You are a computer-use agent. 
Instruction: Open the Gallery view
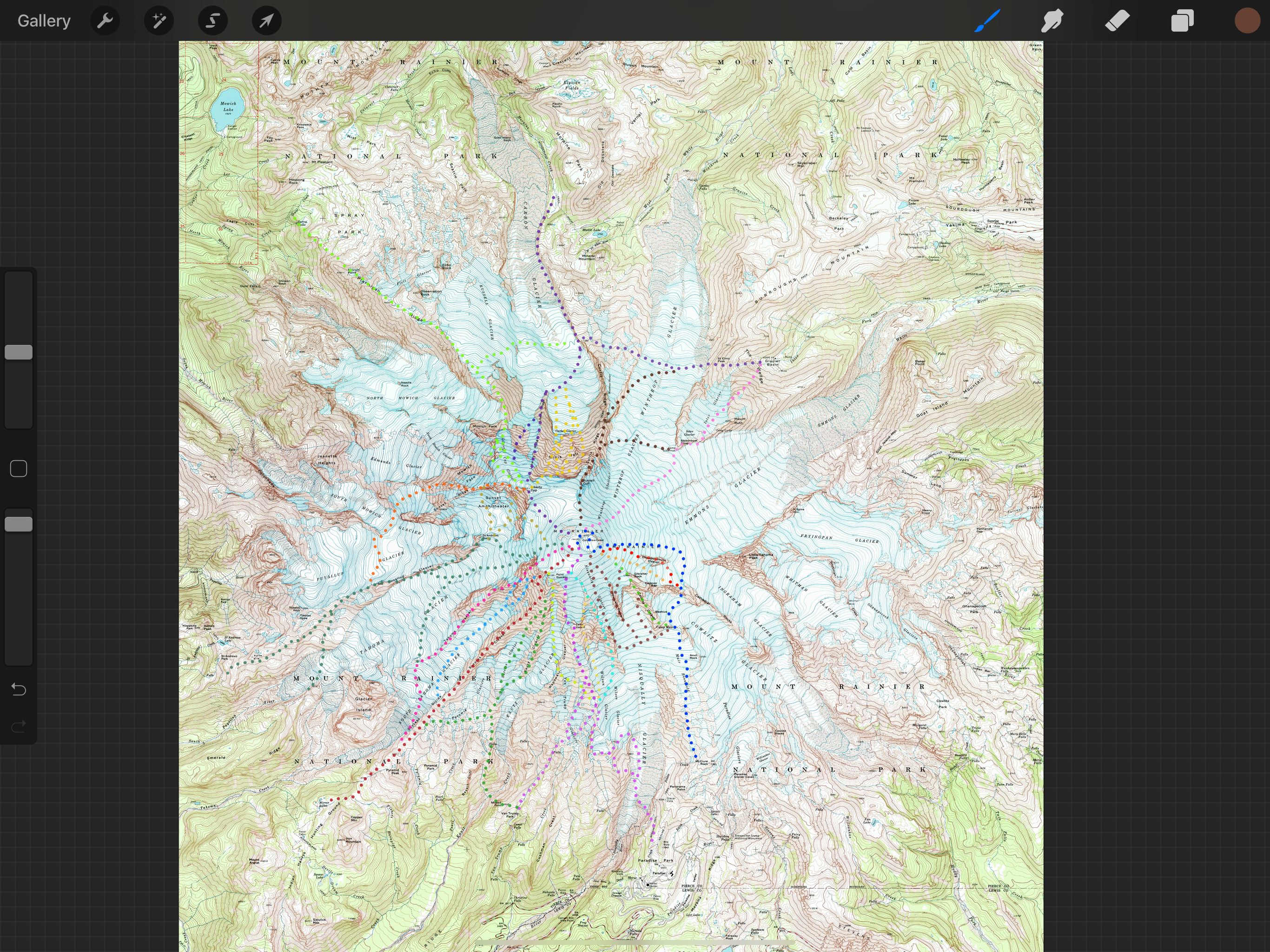point(44,20)
